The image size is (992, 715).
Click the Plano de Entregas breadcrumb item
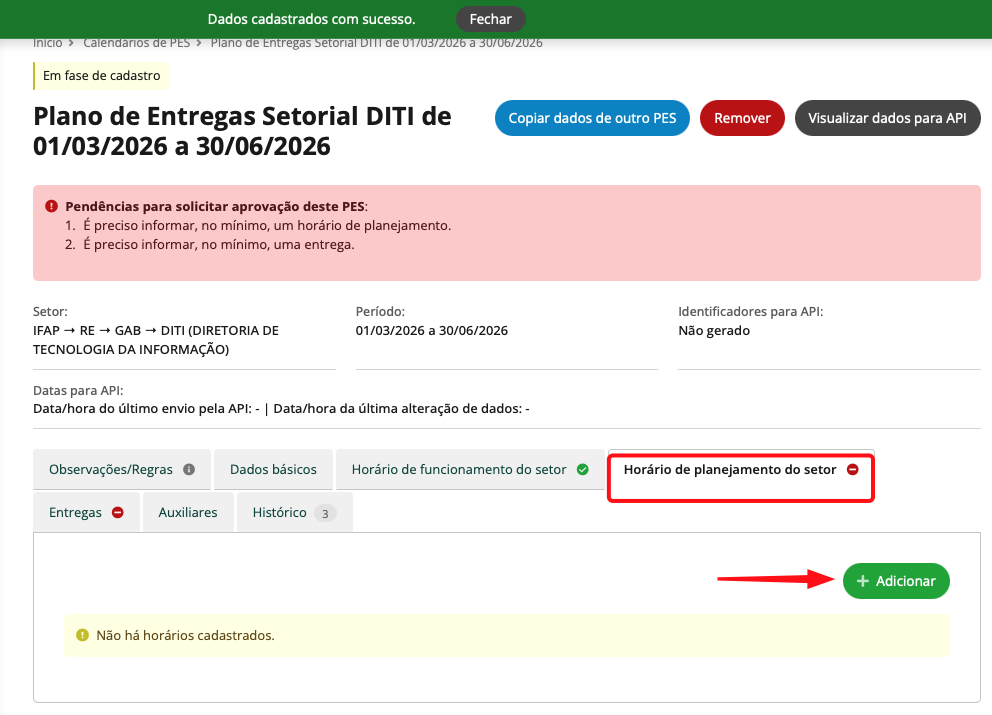[x=376, y=43]
